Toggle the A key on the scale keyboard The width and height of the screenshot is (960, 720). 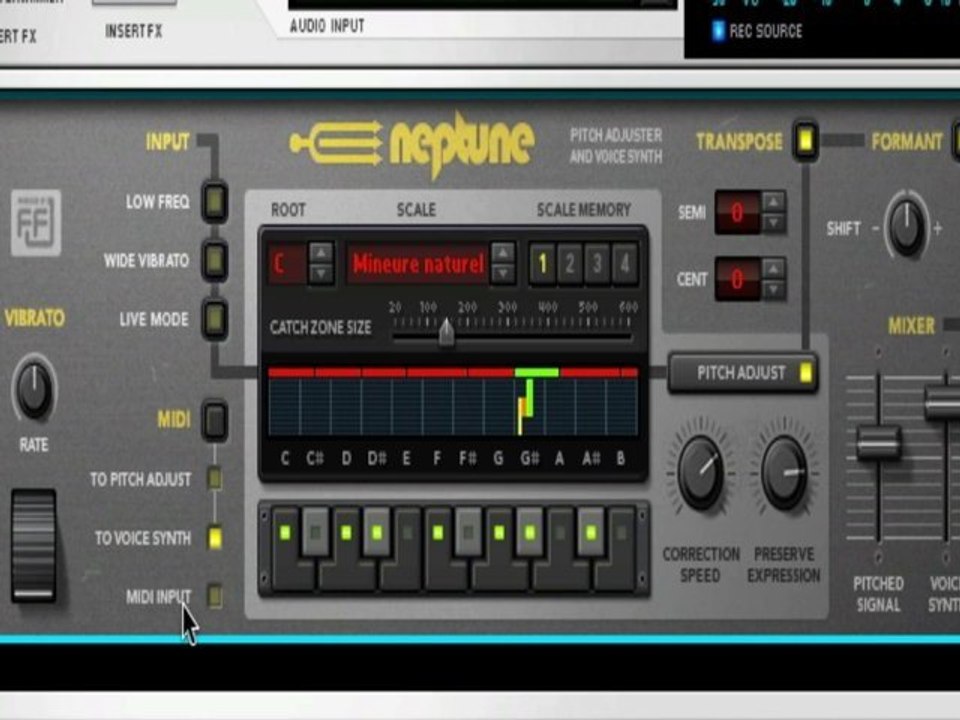[560, 549]
